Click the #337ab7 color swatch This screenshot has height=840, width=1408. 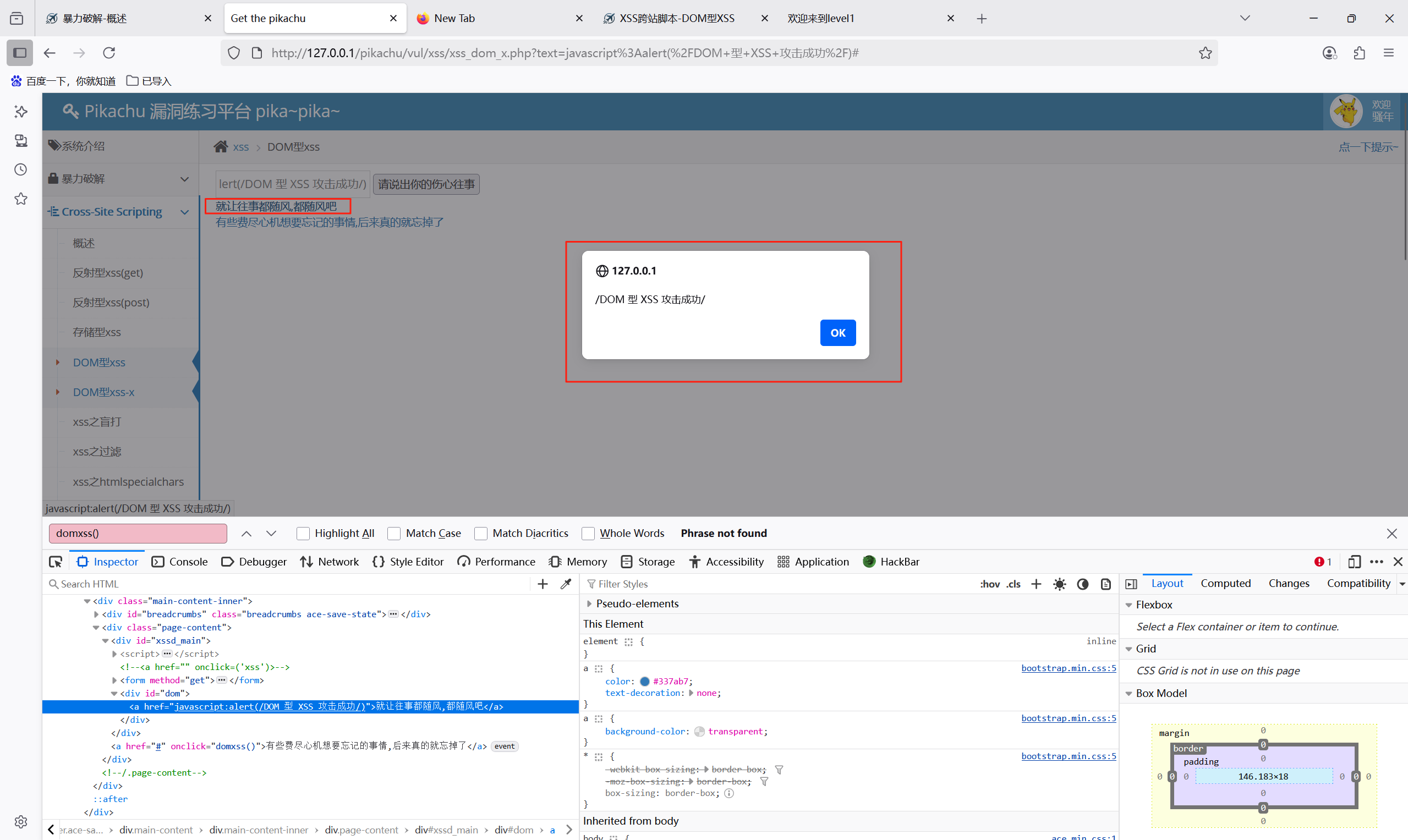[x=644, y=681]
